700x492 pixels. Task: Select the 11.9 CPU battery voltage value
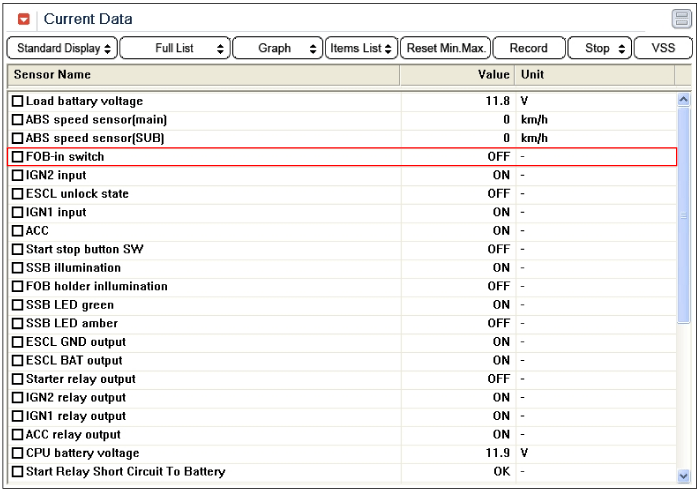click(x=497, y=453)
